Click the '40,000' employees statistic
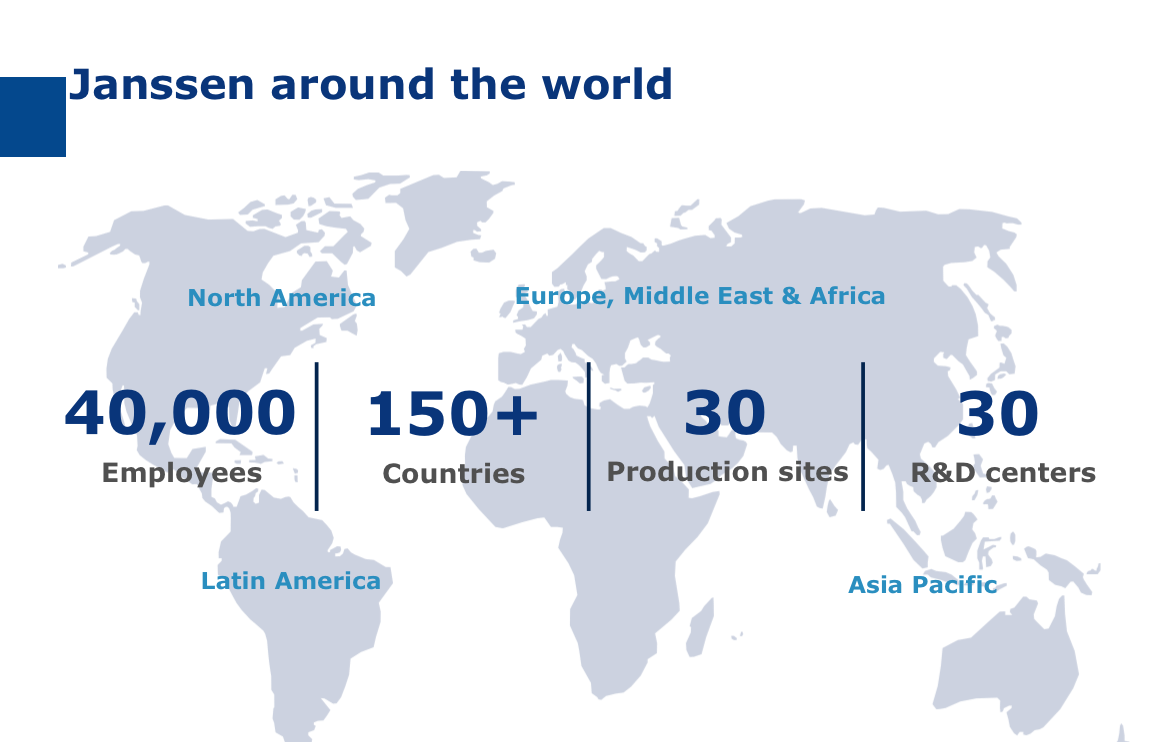 [181, 412]
